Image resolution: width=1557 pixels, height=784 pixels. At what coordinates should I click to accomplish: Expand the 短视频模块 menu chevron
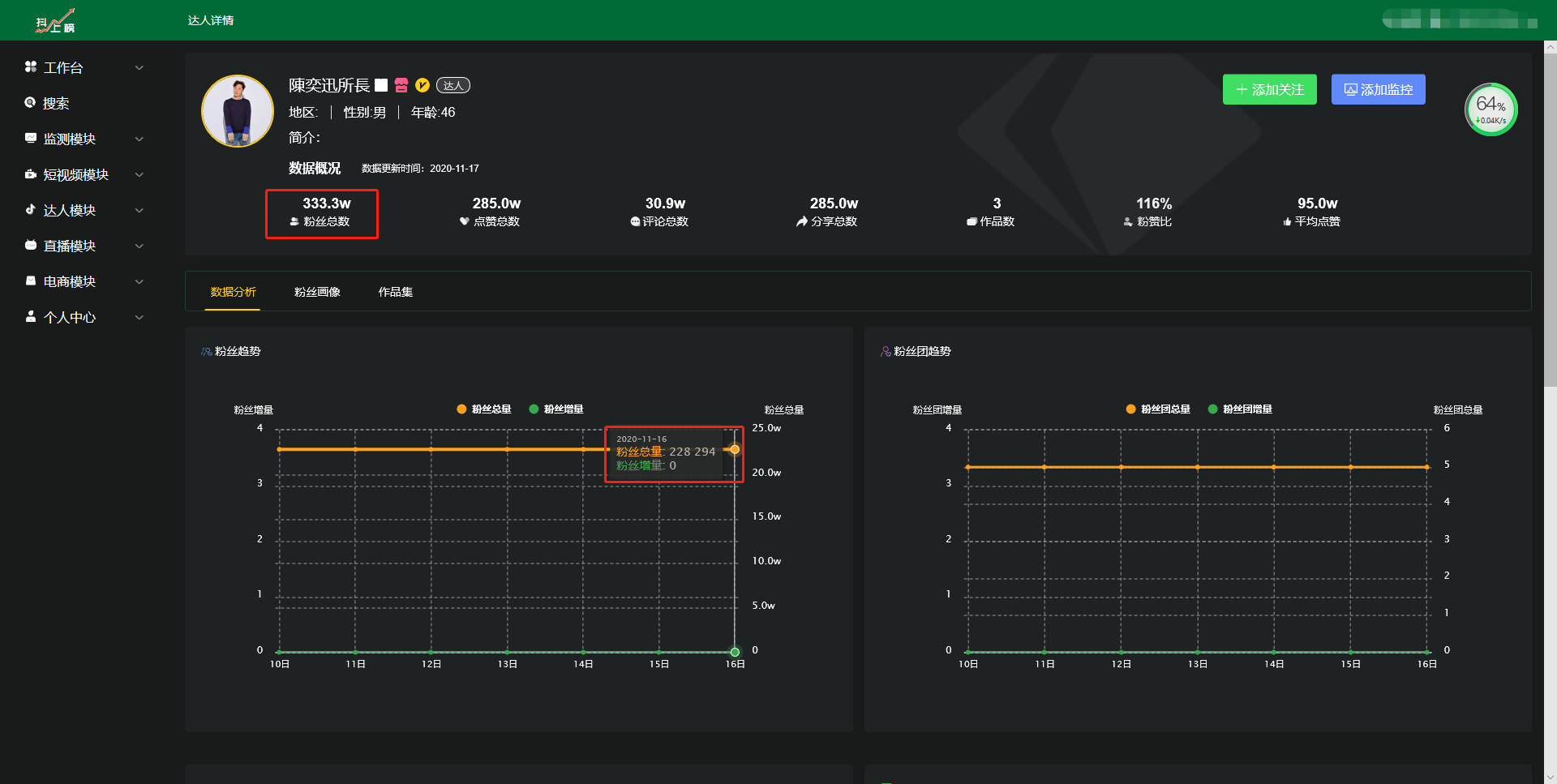[139, 174]
